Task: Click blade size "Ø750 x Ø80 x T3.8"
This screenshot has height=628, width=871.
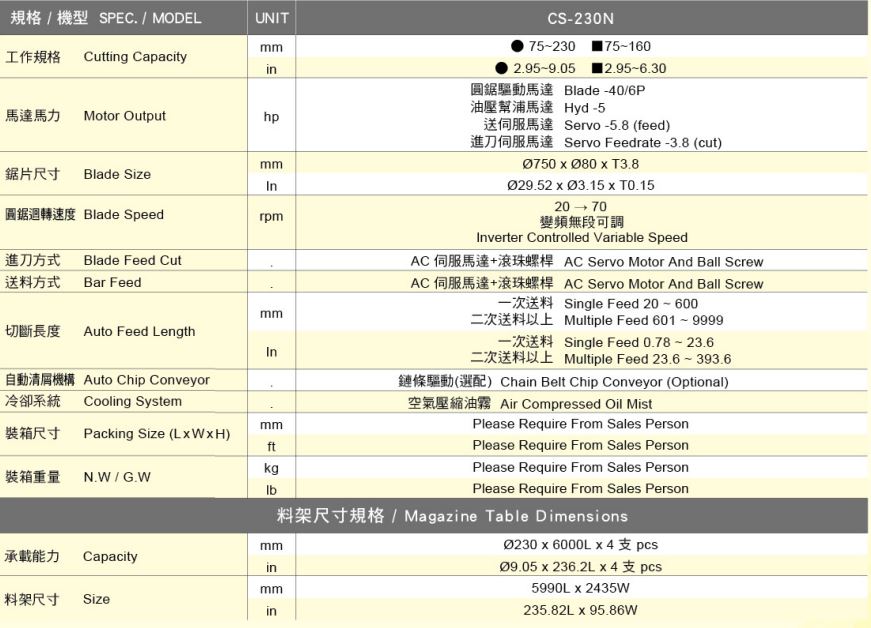Action: coord(580,164)
